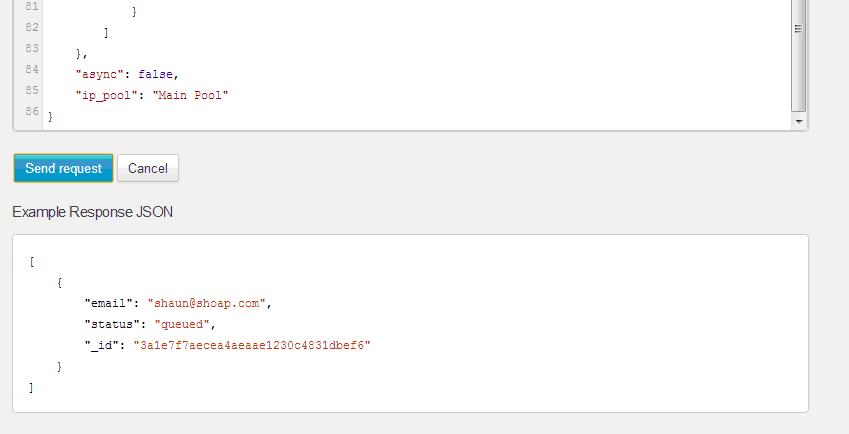Click line number 86 in the gutter

coord(32,111)
